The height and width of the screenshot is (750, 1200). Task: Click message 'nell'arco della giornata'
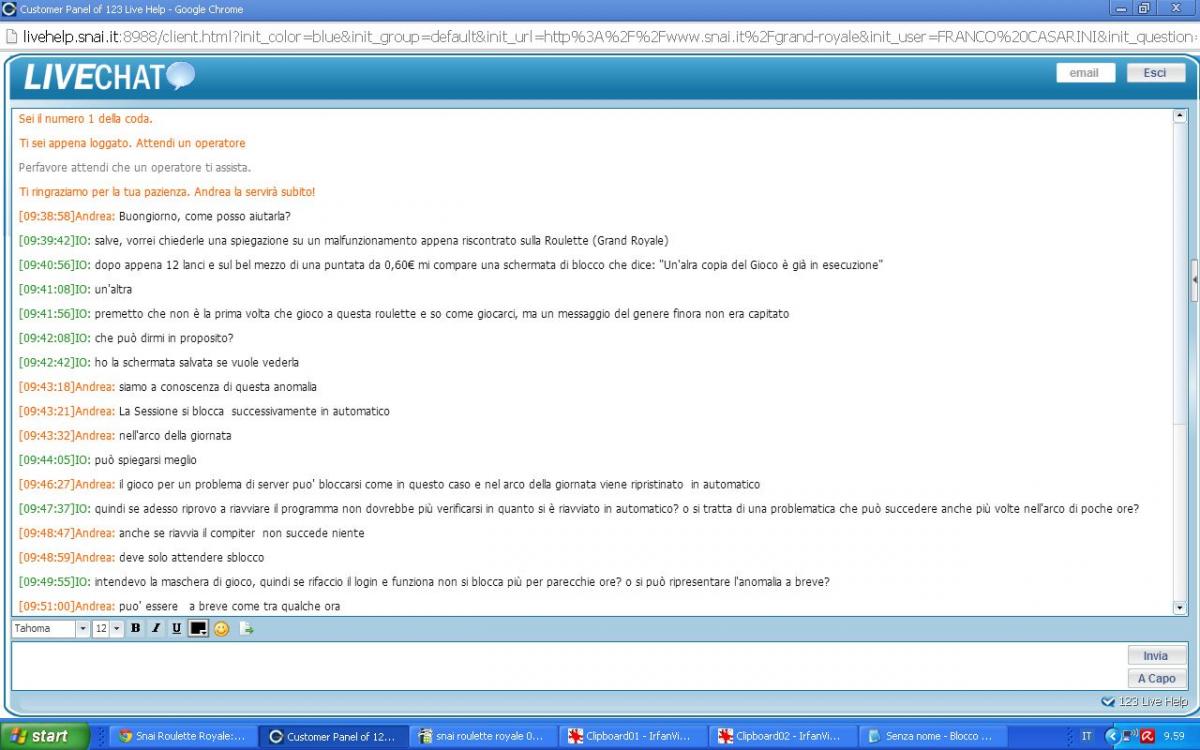pyautogui.click(x=175, y=436)
